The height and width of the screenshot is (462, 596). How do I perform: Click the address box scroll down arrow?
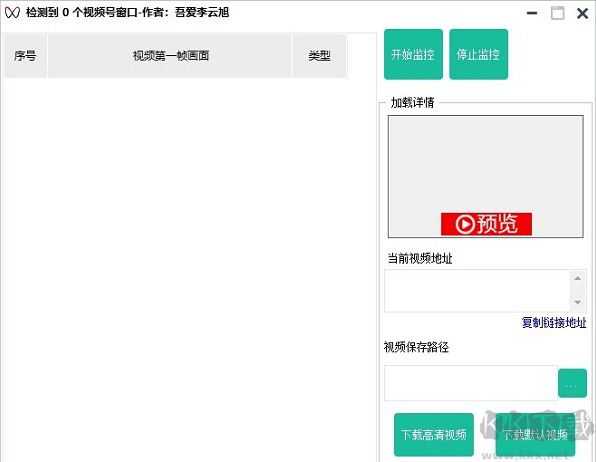[x=578, y=302]
